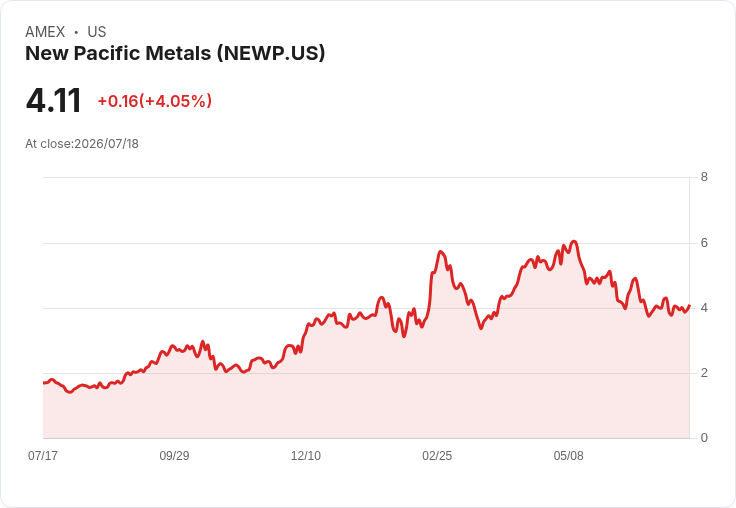736x508 pixels.
Task: Click the rightmost end of the price line
Action: pos(689,306)
